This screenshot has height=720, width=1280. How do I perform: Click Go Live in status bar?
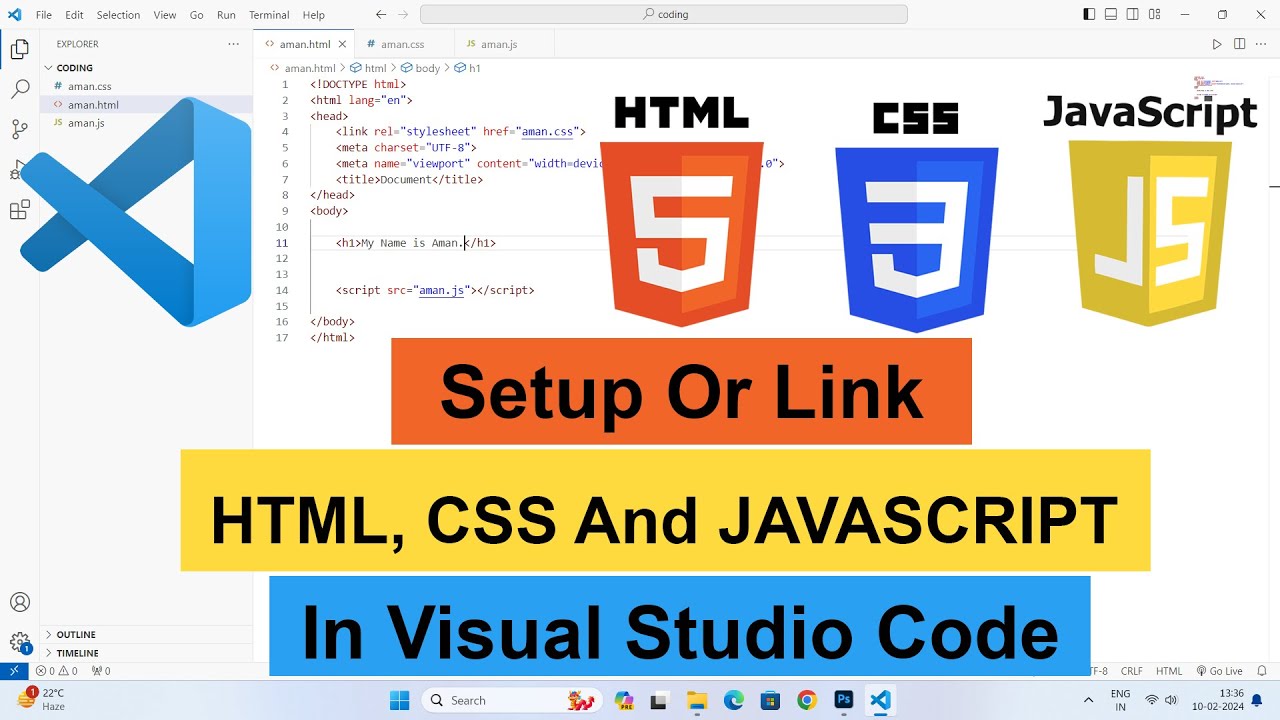point(1219,671)
